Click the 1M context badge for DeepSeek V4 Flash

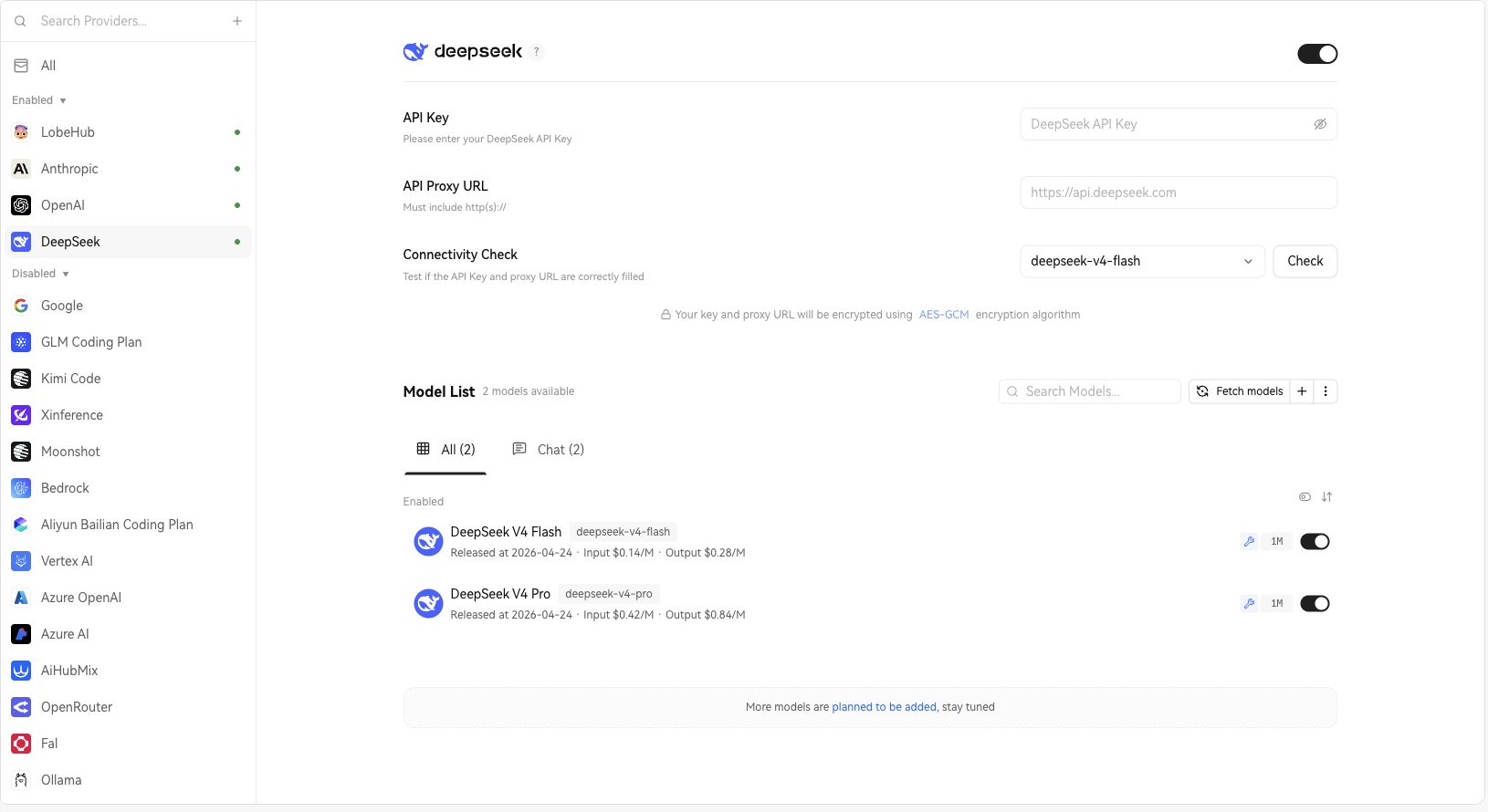point(1277,542)
